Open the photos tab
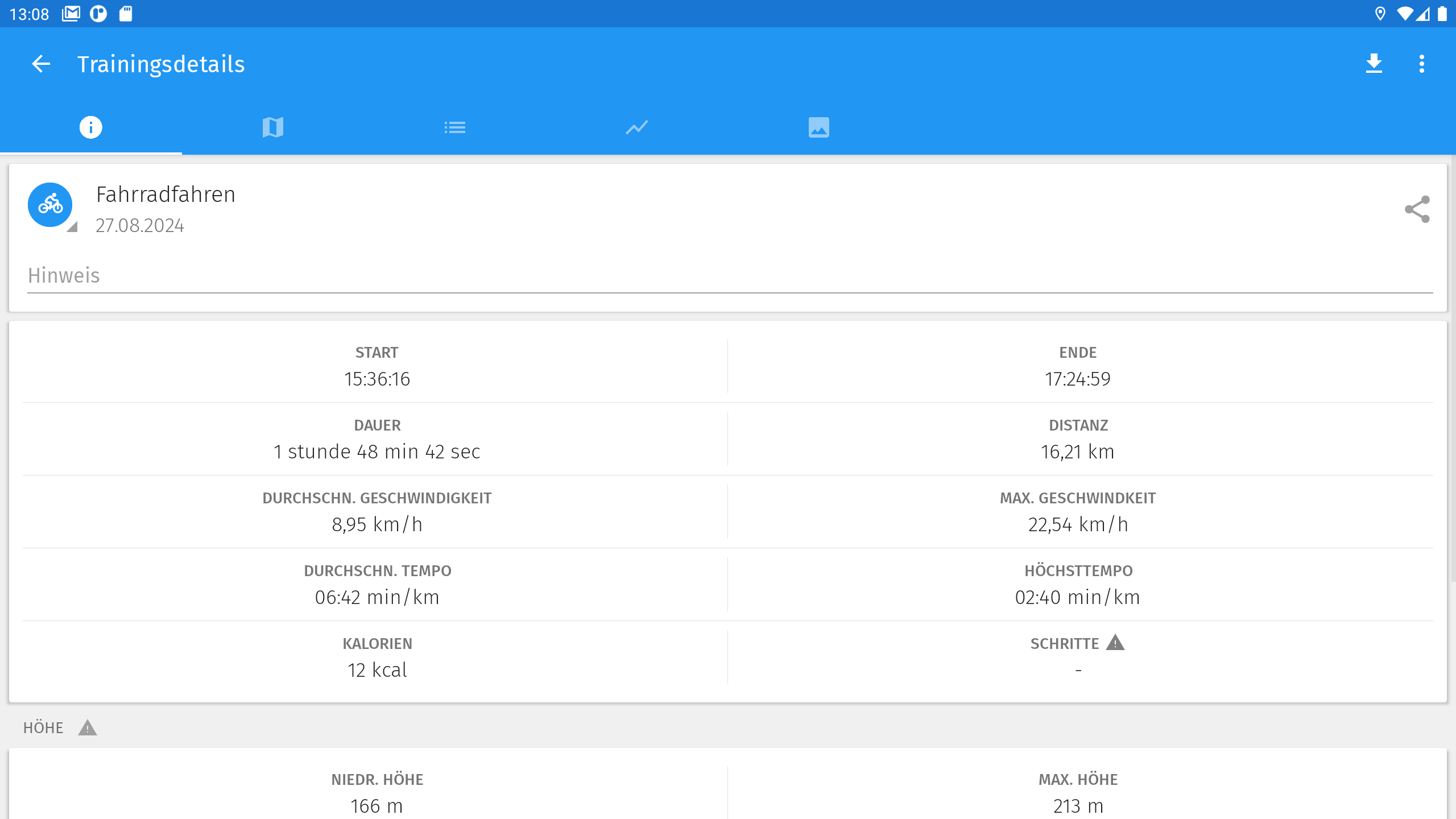Viewport: 1456px width, 819px height. pyautogui.click(x=819, y=127)
